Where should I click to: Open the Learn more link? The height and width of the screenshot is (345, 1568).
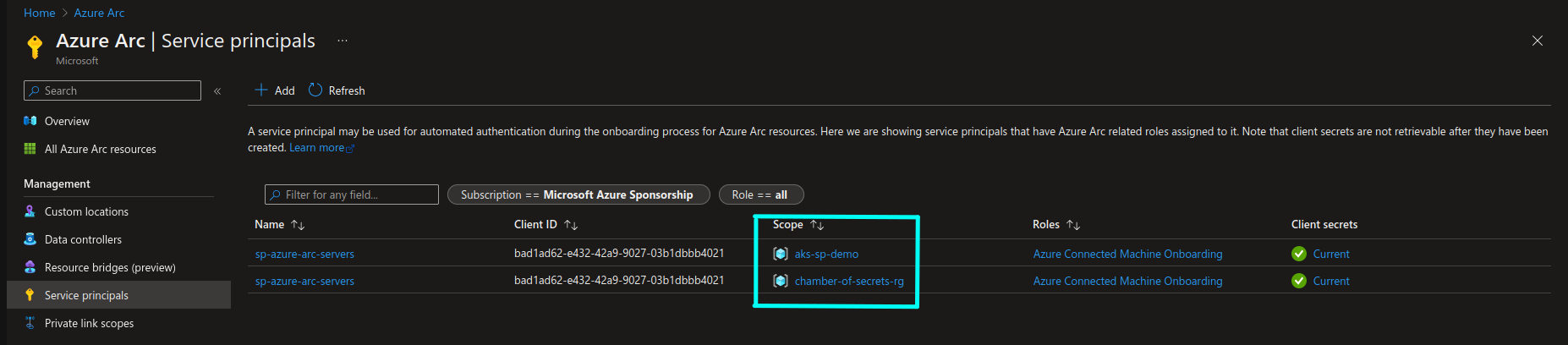(x=321, y=148)
